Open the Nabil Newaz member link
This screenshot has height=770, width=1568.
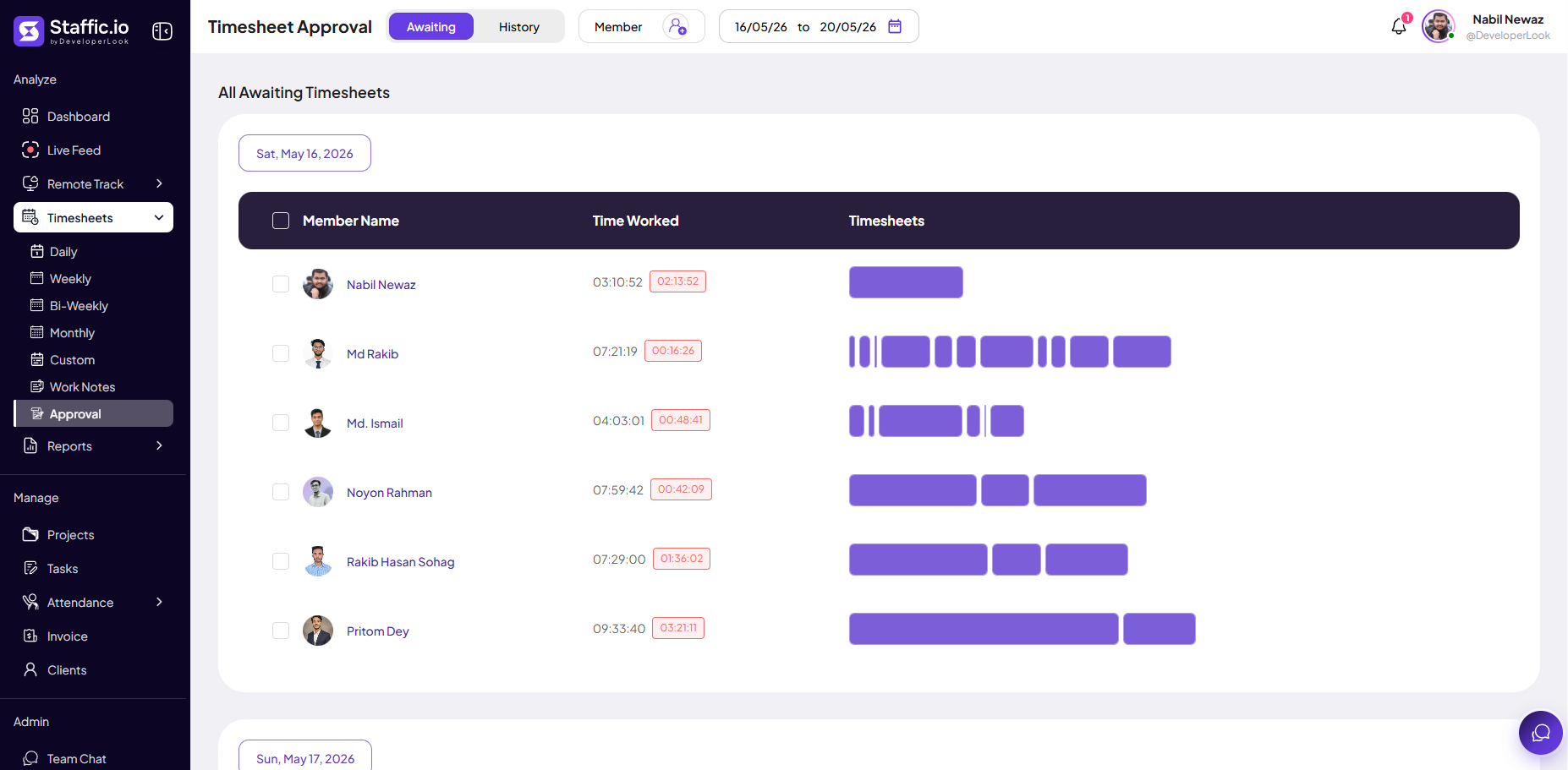pyautogui.click(x=381, y=285)
